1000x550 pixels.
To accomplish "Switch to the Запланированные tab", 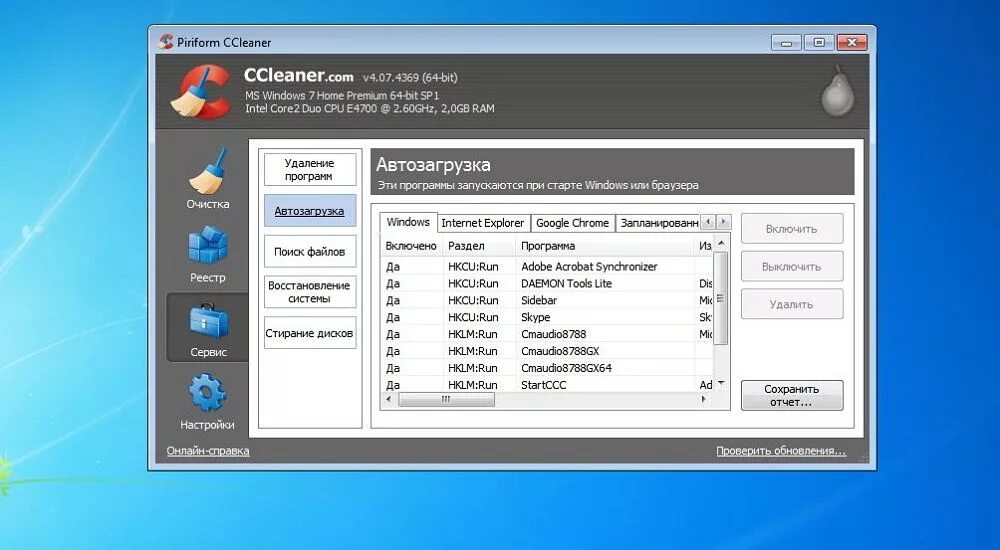I will [x=658, y=223].
